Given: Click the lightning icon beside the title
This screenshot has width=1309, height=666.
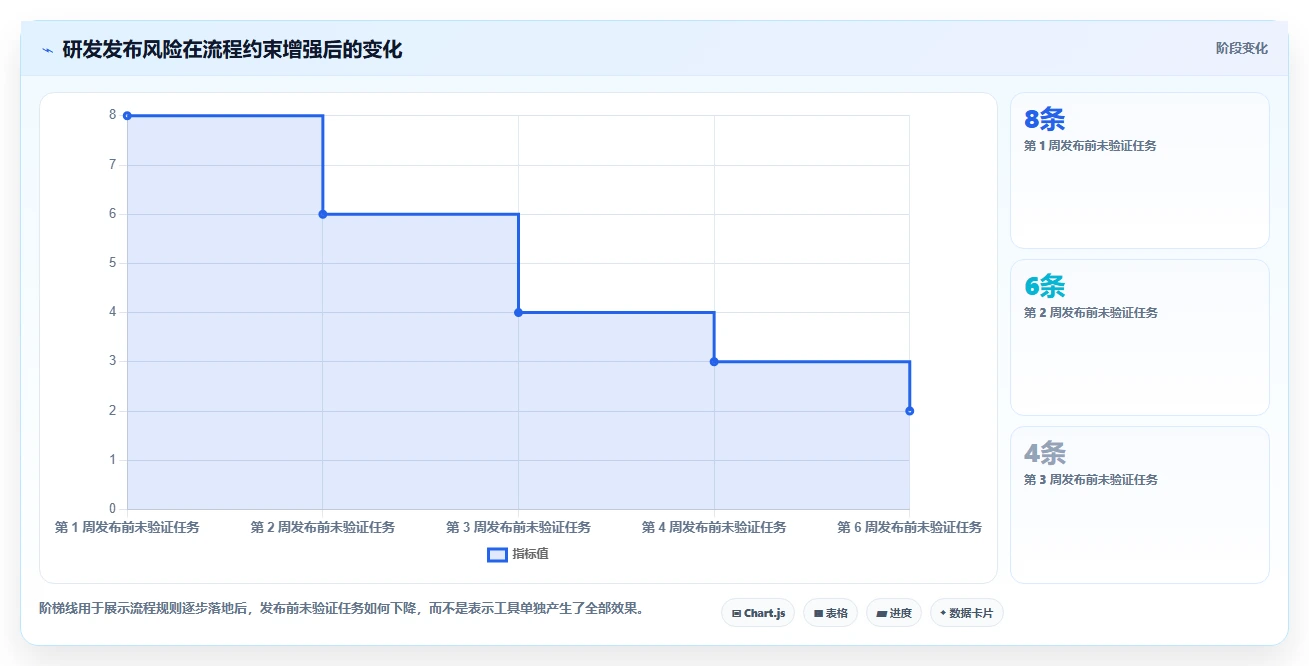Looking at the screenshot, I should click(47, 49).
